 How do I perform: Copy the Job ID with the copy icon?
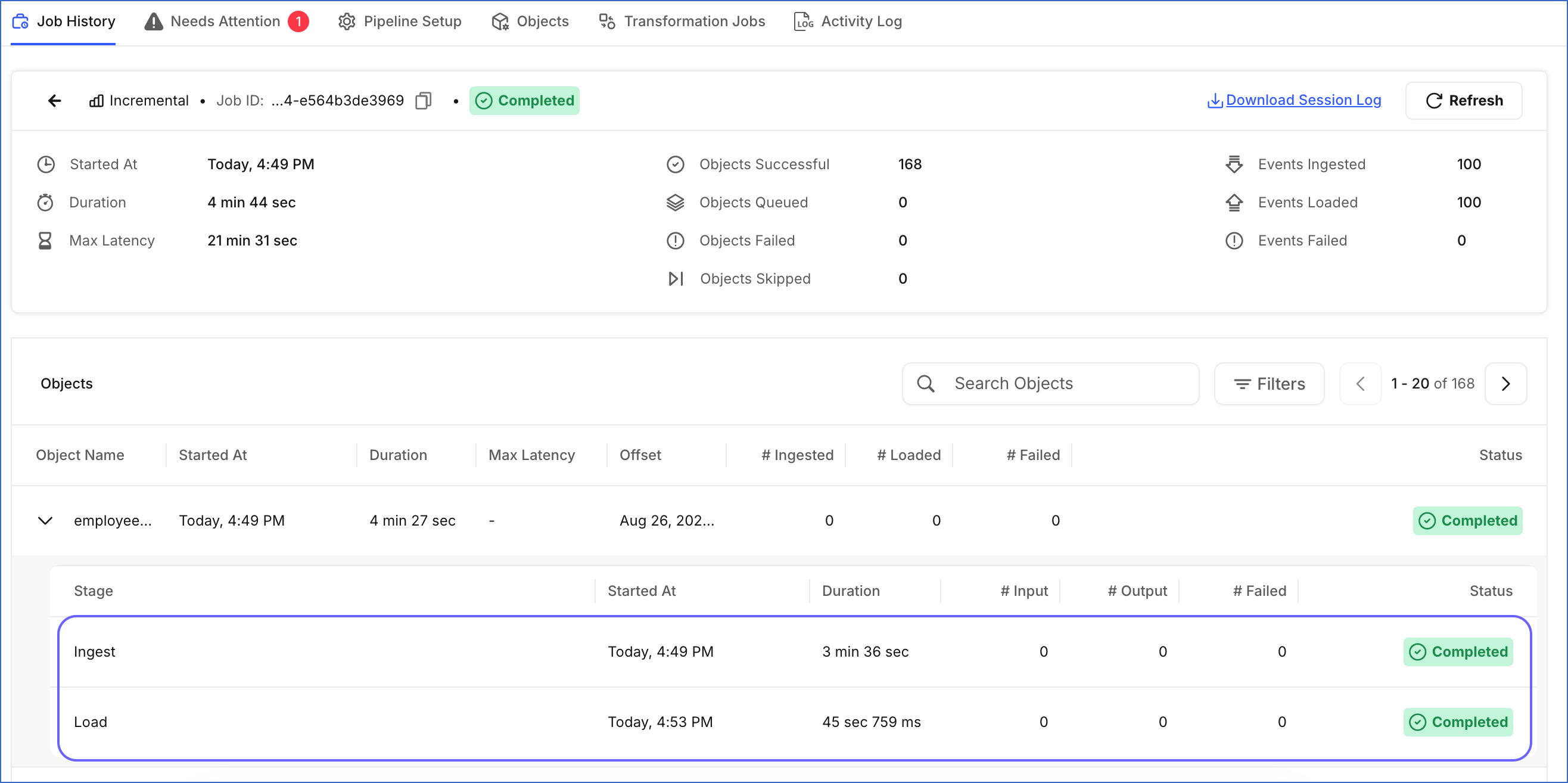423,101
